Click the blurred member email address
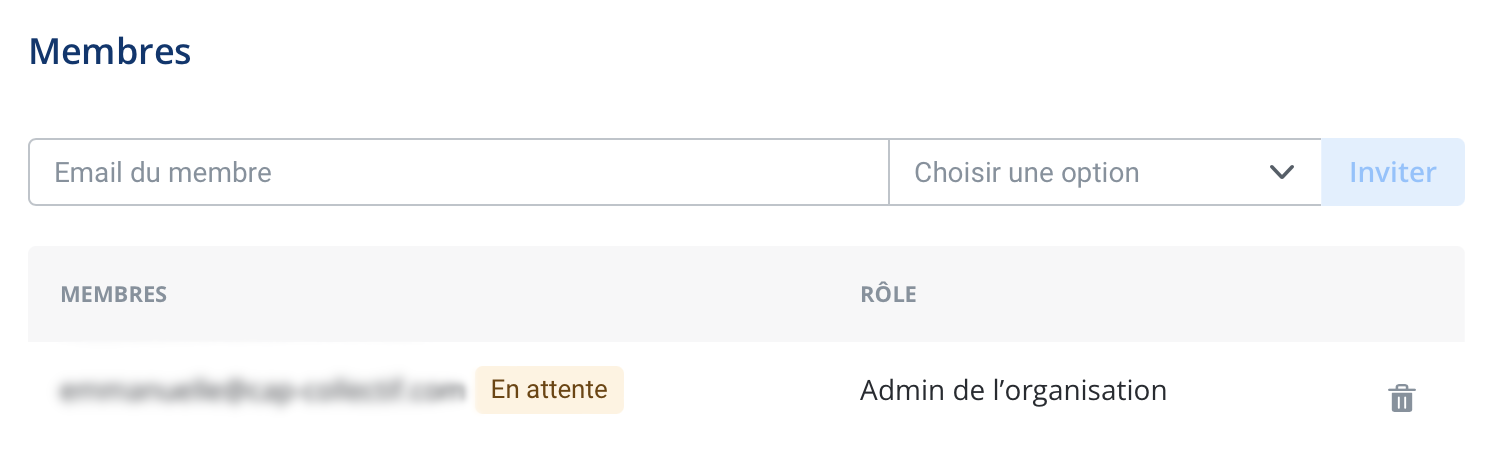1504x450 pixels. 263,390
